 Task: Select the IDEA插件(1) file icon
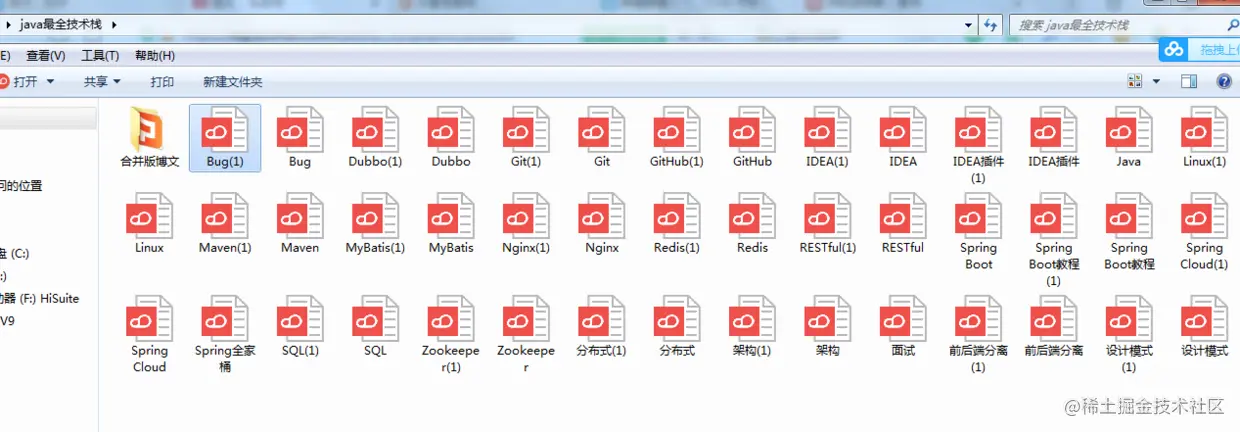[x=978, y=130]
